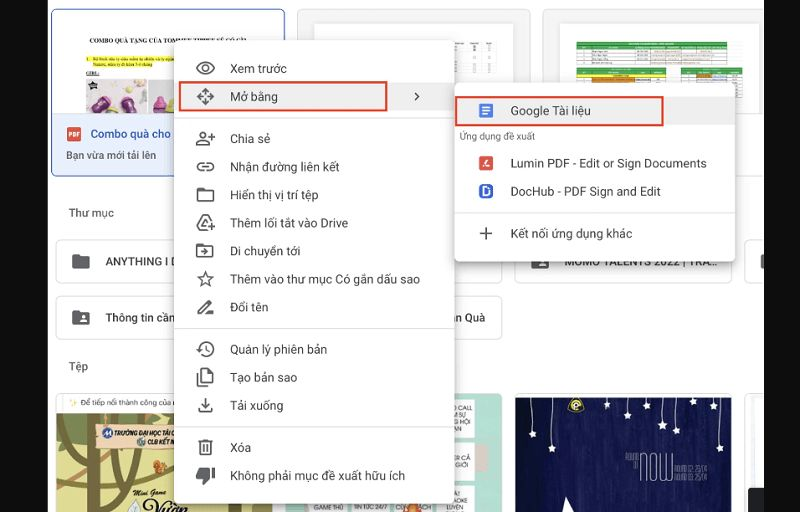Click the Combo quà cho file name
The width and height of the screenshot is (800, 512).
[131, 134]
